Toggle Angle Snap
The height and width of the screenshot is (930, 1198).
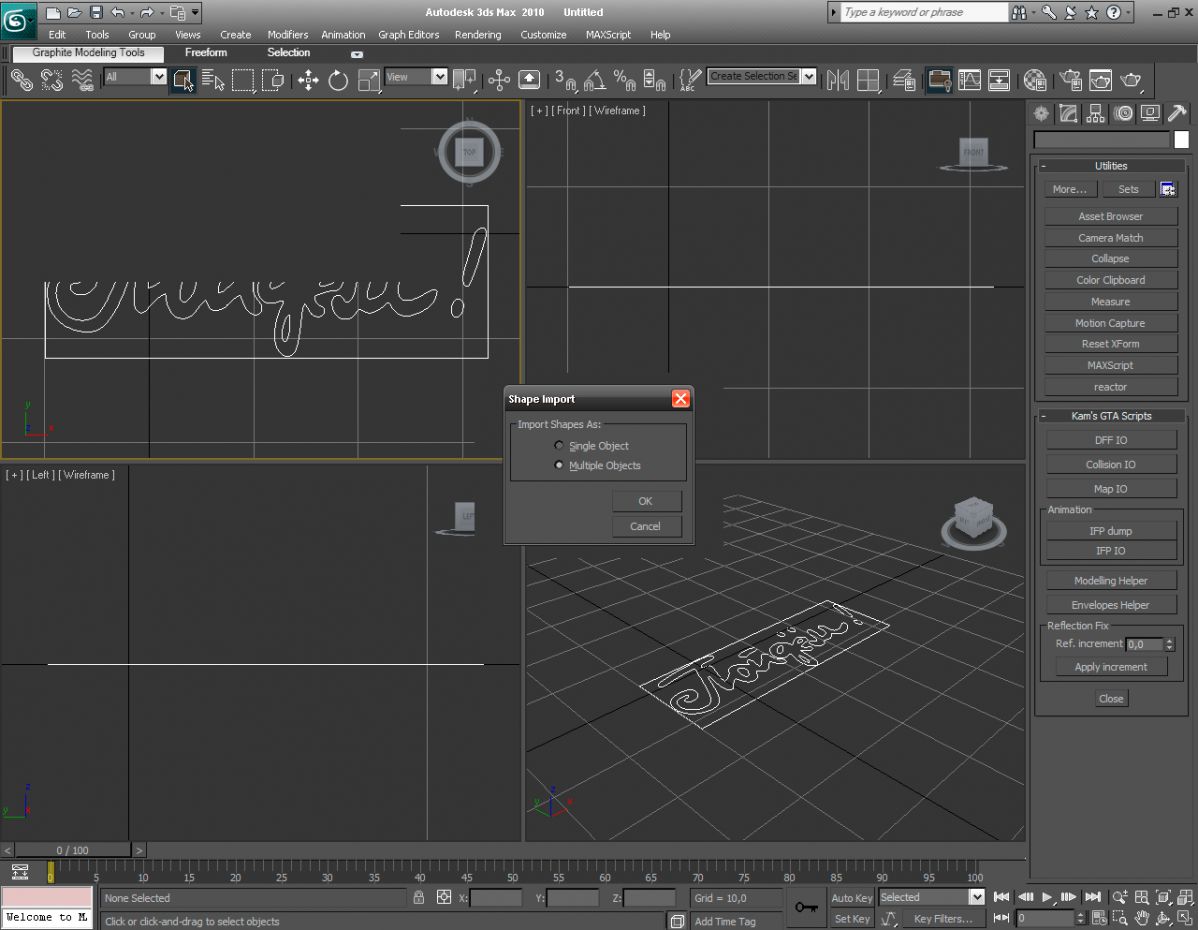pos(594,79)
